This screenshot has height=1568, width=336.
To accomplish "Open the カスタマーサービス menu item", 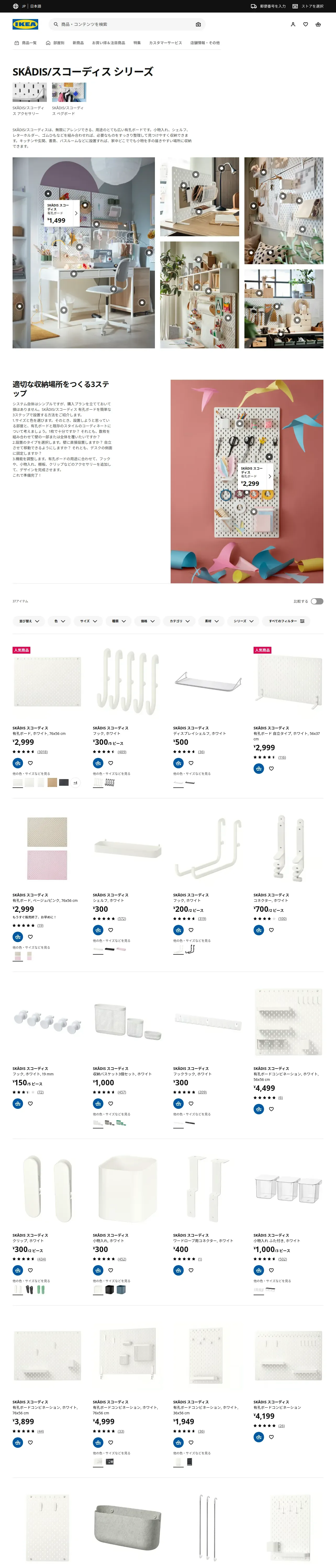I will (x=165, y=43).
